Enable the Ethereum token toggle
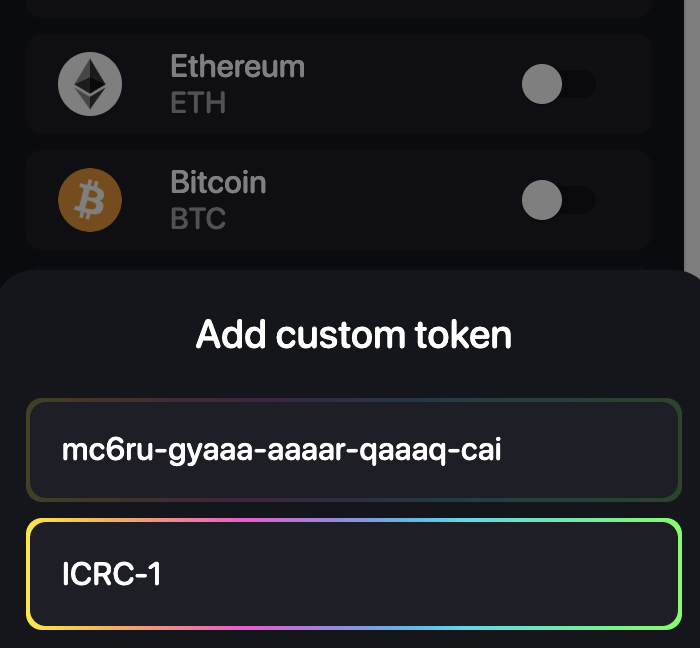The width and height of the screenshot is (700, 648). pyautogui.click(x=558, y=84)
